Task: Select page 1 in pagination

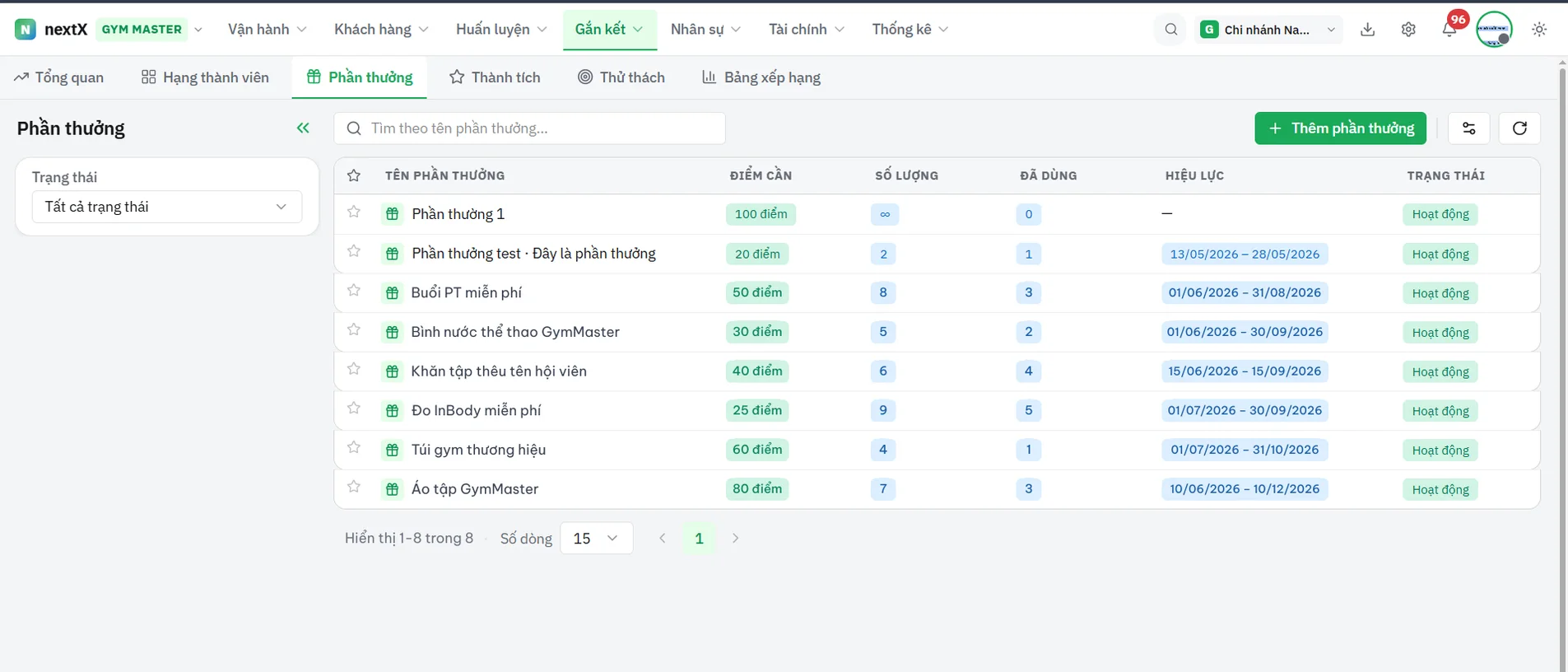Action: tap(699, 539)
